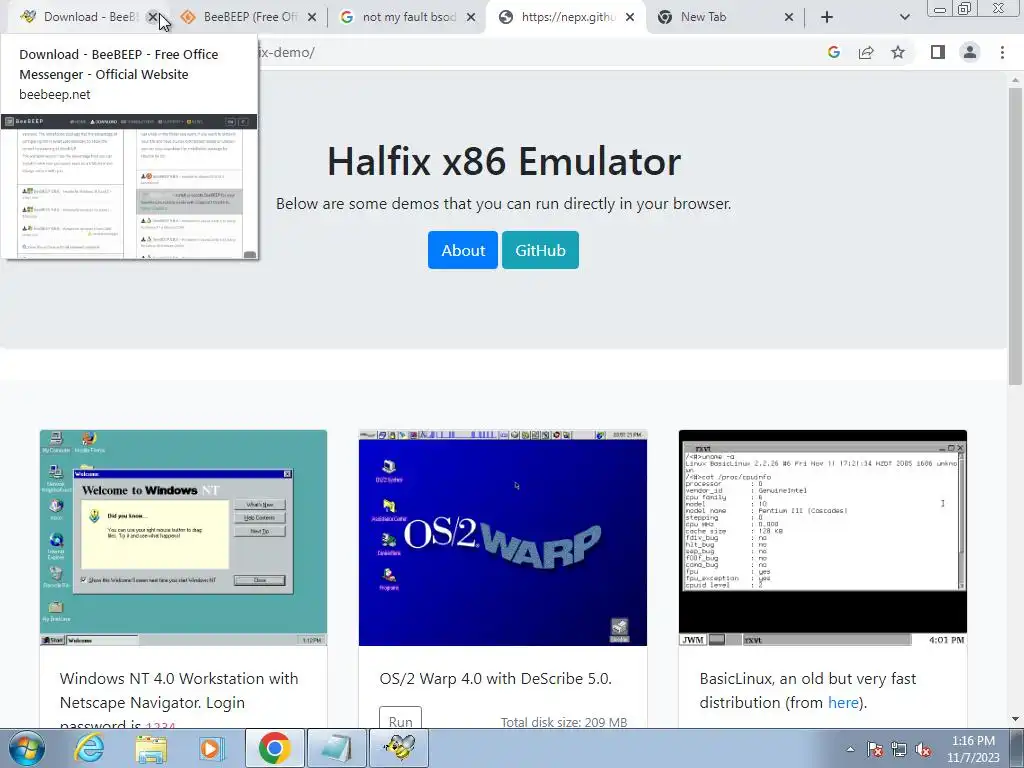Select the nepx.github tab
1024x768 pixels.
pyautogui.click(x=567, y=17)
